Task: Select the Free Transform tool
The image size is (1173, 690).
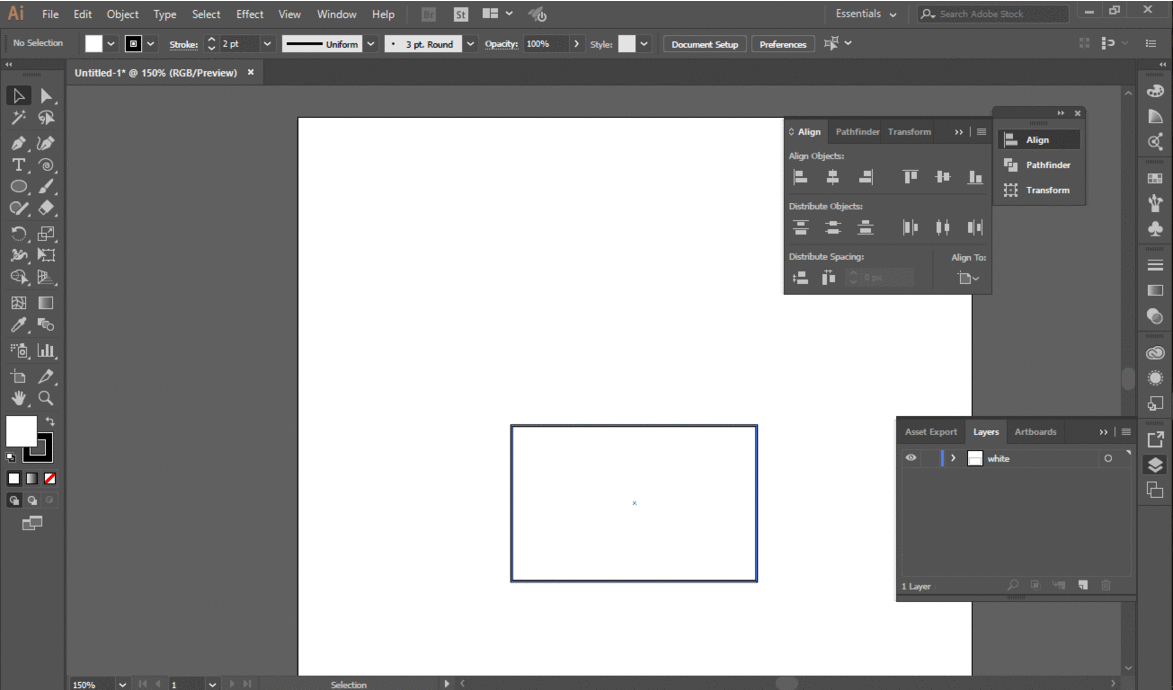Action: click(x=46, y=255)
